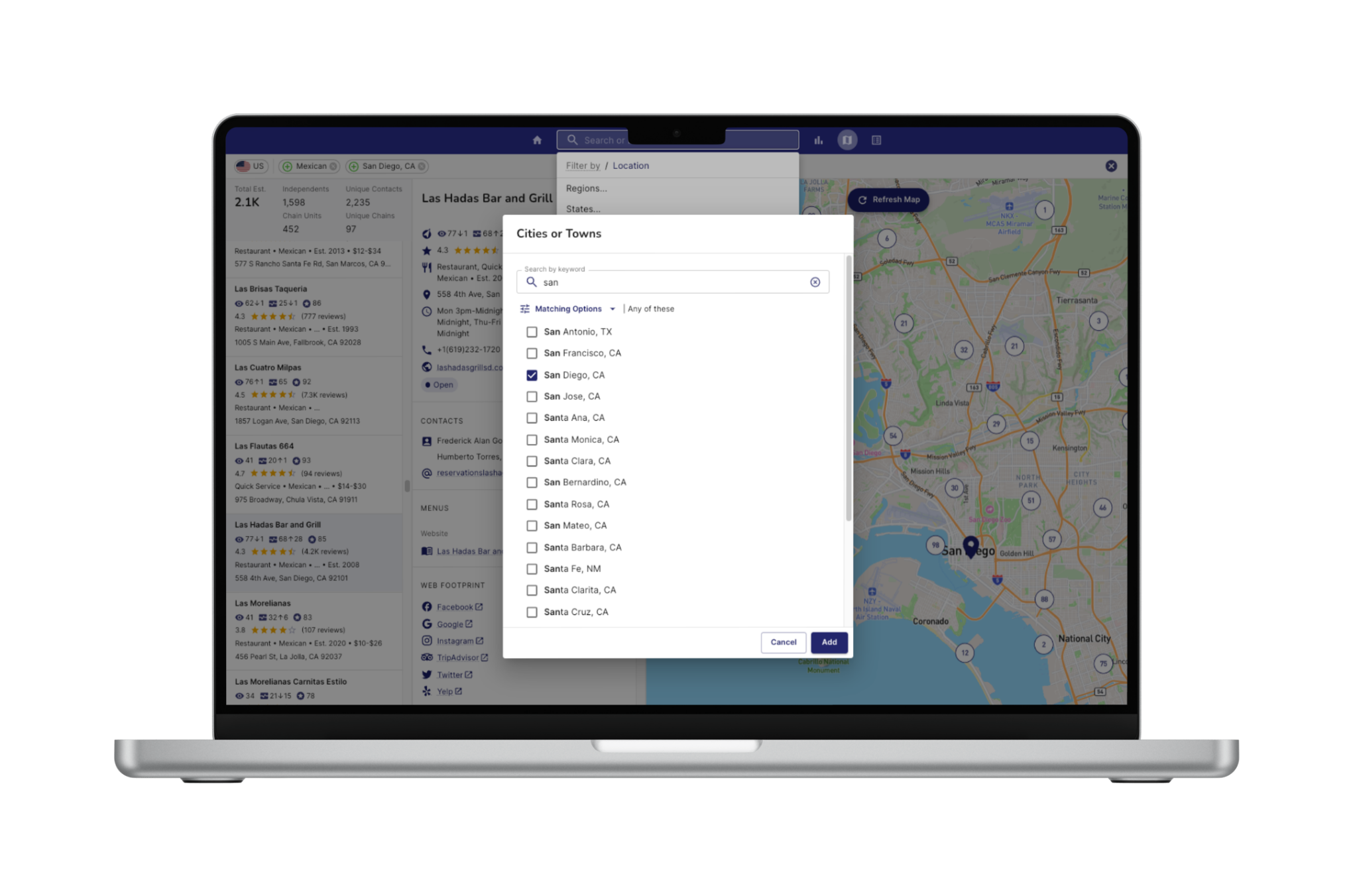Screen dimensions: 1353x896
Task: Open the States... filter option
Action: pyautogui.click(x=583, y=209)
